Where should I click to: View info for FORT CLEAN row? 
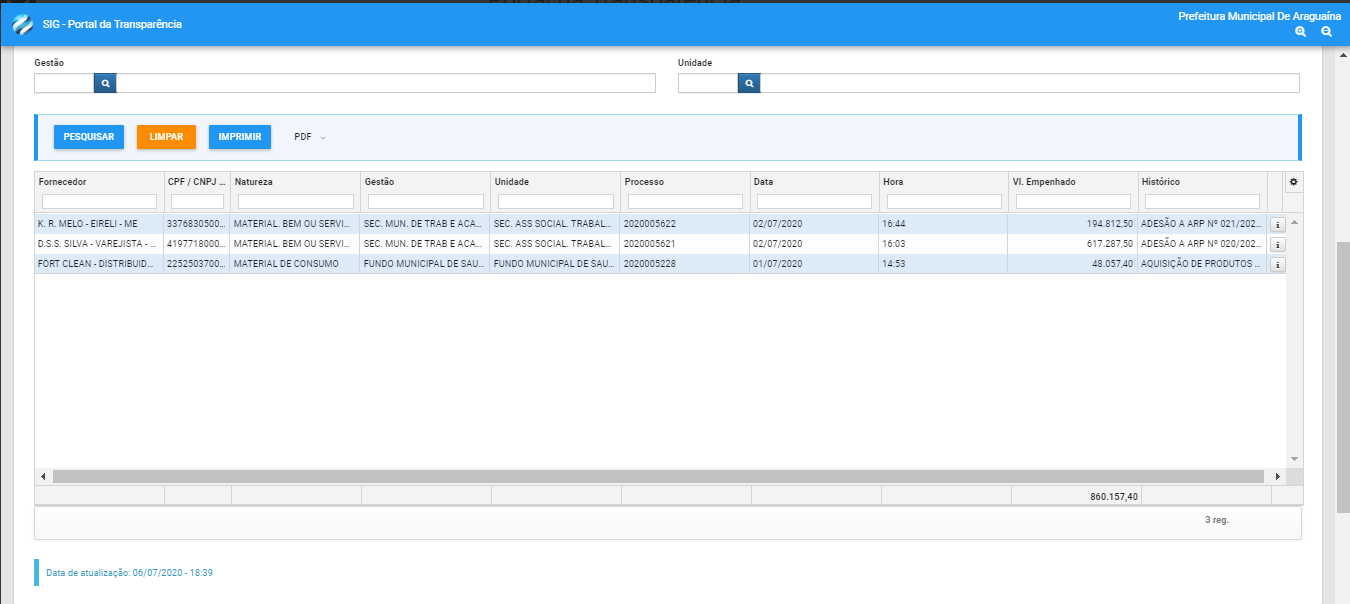tap(1277, 265)
